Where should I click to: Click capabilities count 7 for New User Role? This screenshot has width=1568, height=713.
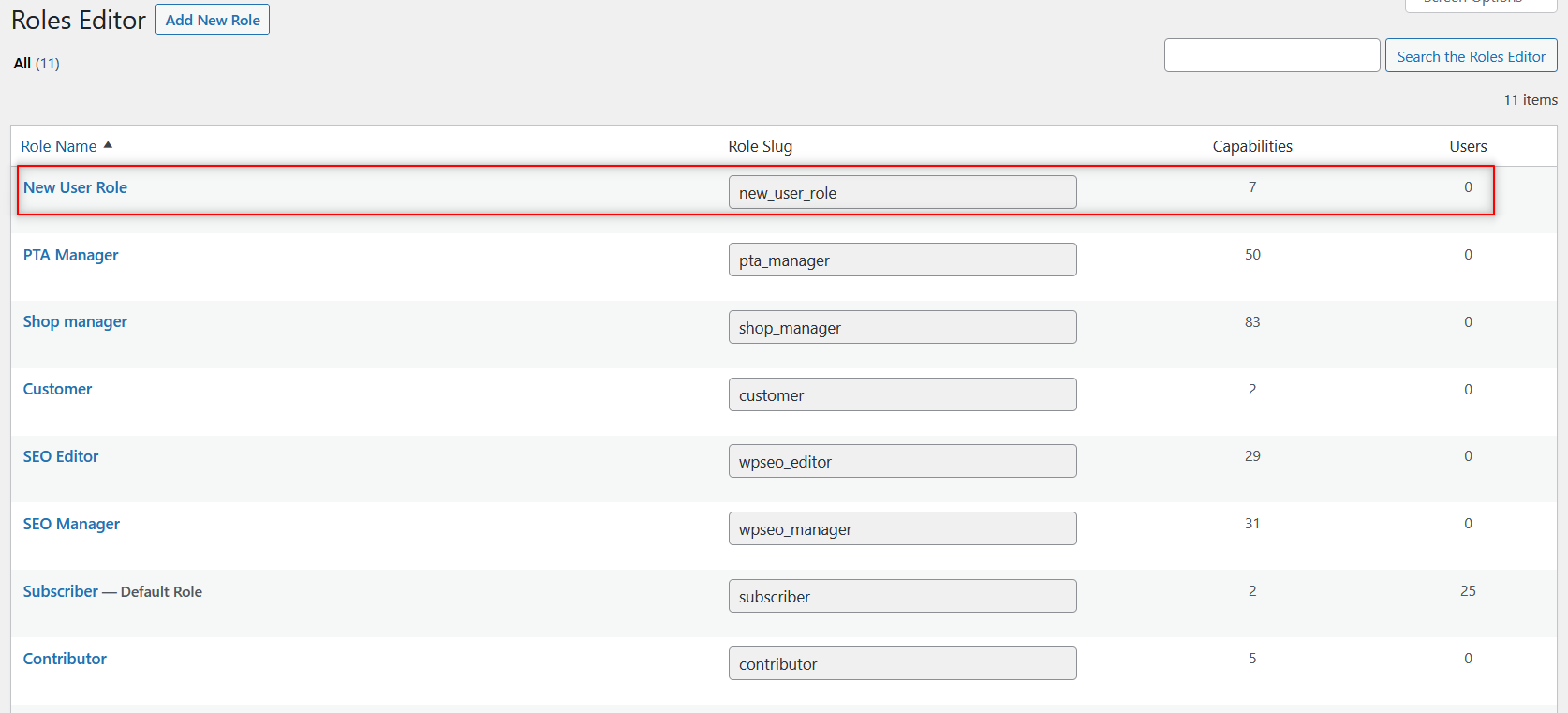[x=1252, y=186]
